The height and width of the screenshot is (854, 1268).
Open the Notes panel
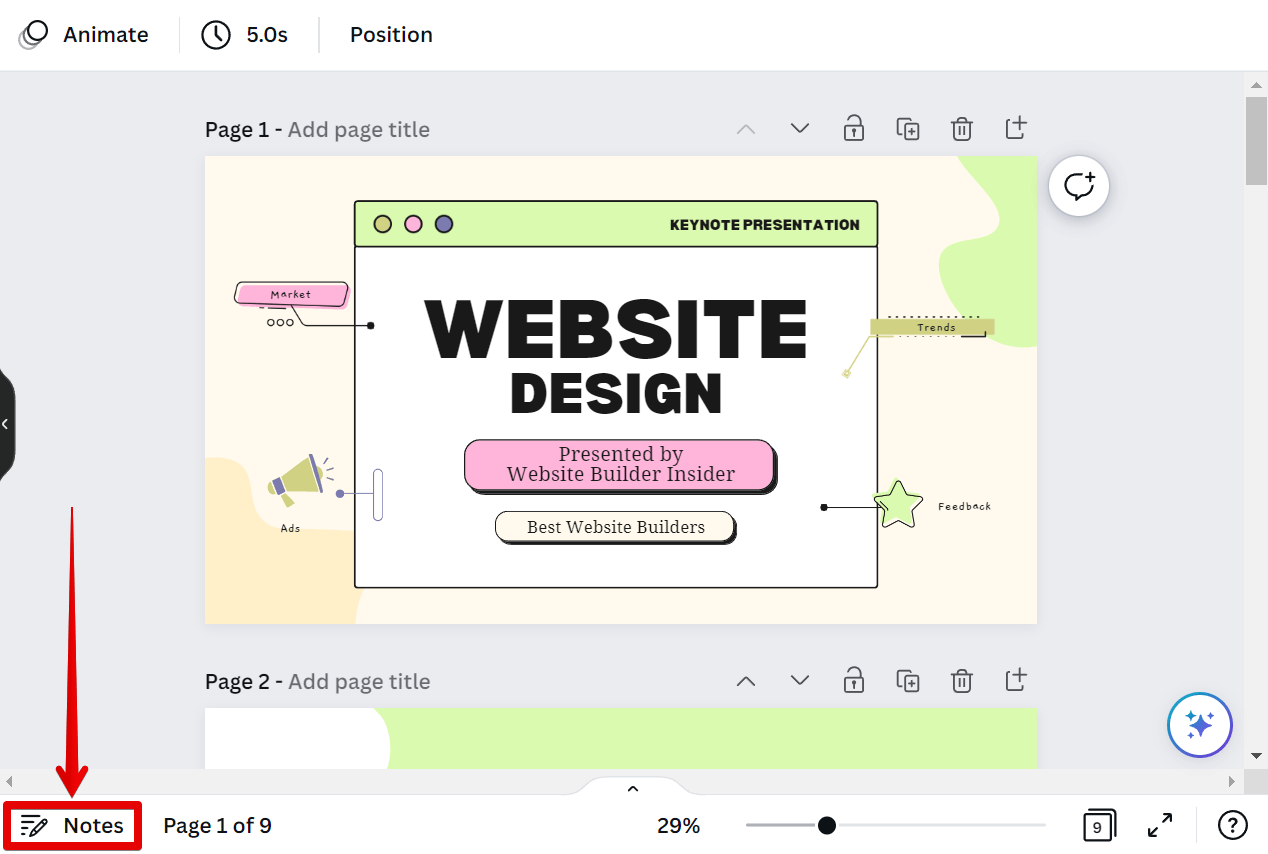pos(72,825)
